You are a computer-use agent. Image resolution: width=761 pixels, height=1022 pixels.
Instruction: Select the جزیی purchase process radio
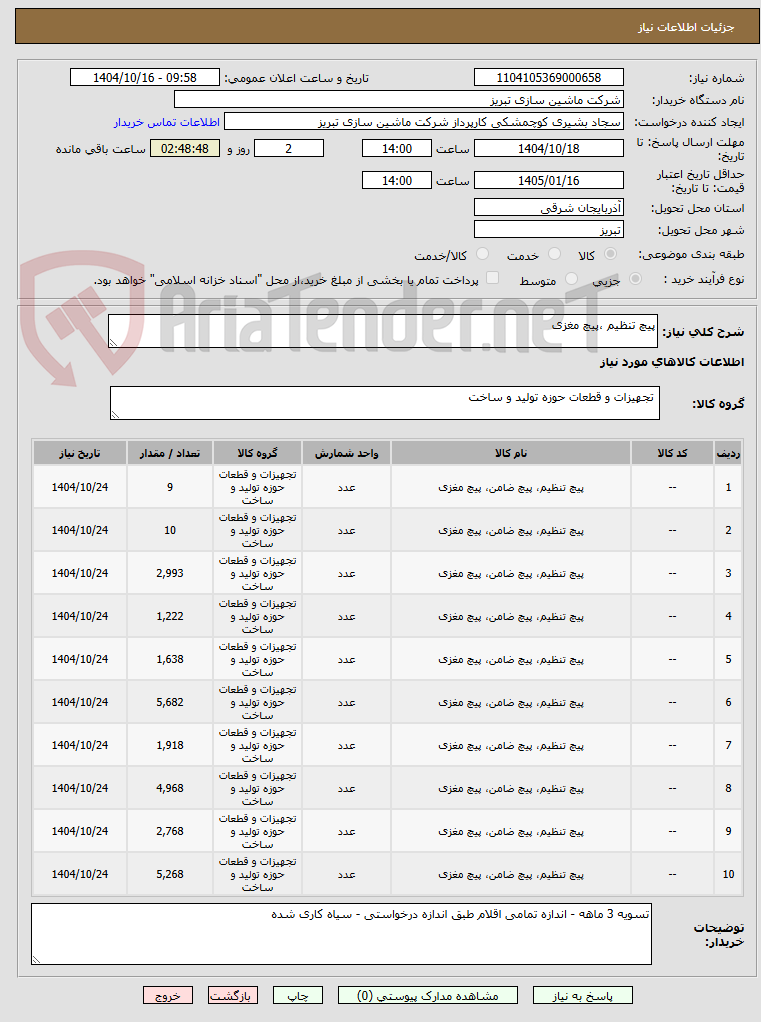636,279
